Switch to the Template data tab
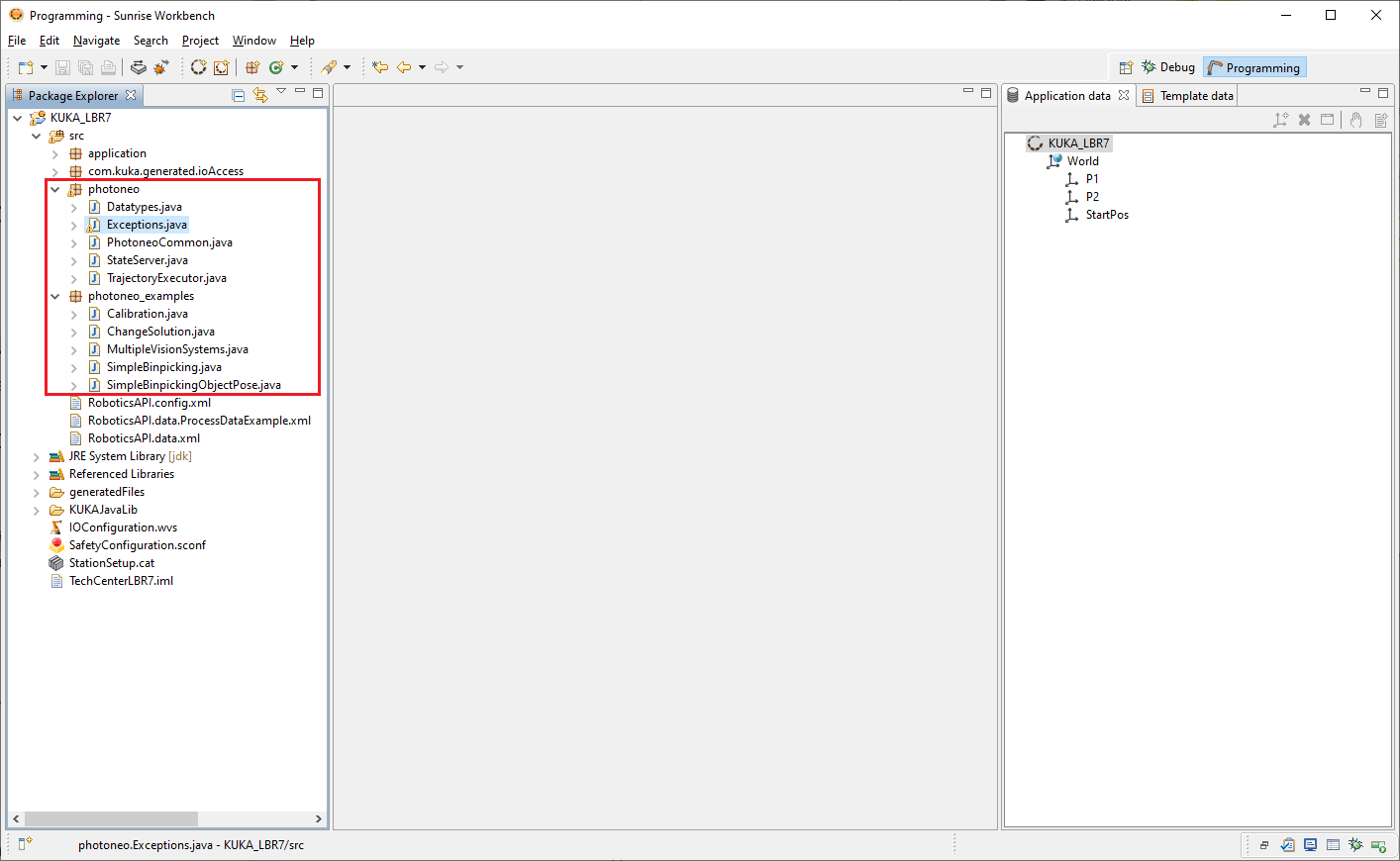This screenshot has height=861, width=1400. (x=1187, y=96)
